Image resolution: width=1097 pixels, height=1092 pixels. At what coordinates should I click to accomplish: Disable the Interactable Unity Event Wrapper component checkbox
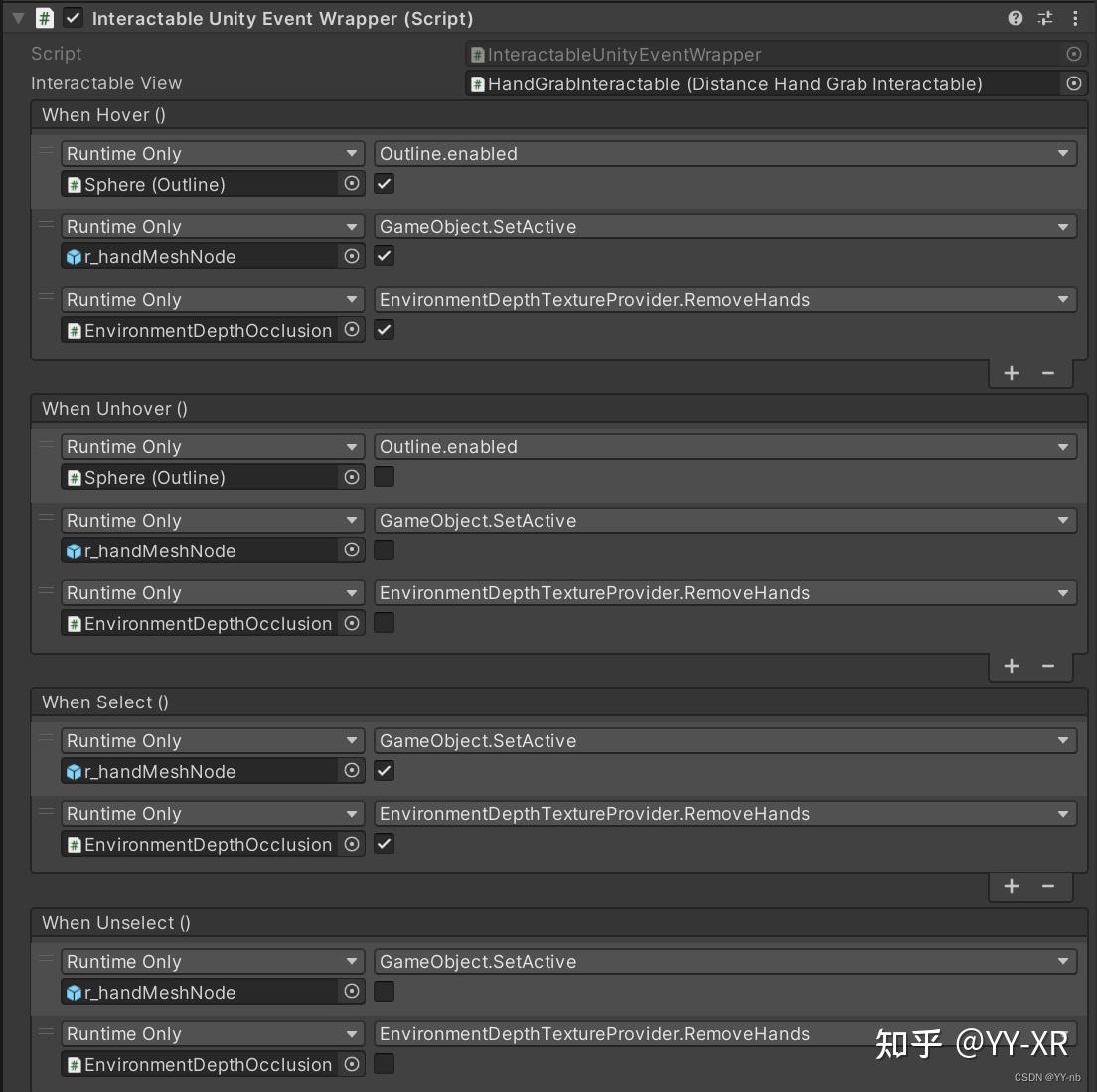click(72, 18)
